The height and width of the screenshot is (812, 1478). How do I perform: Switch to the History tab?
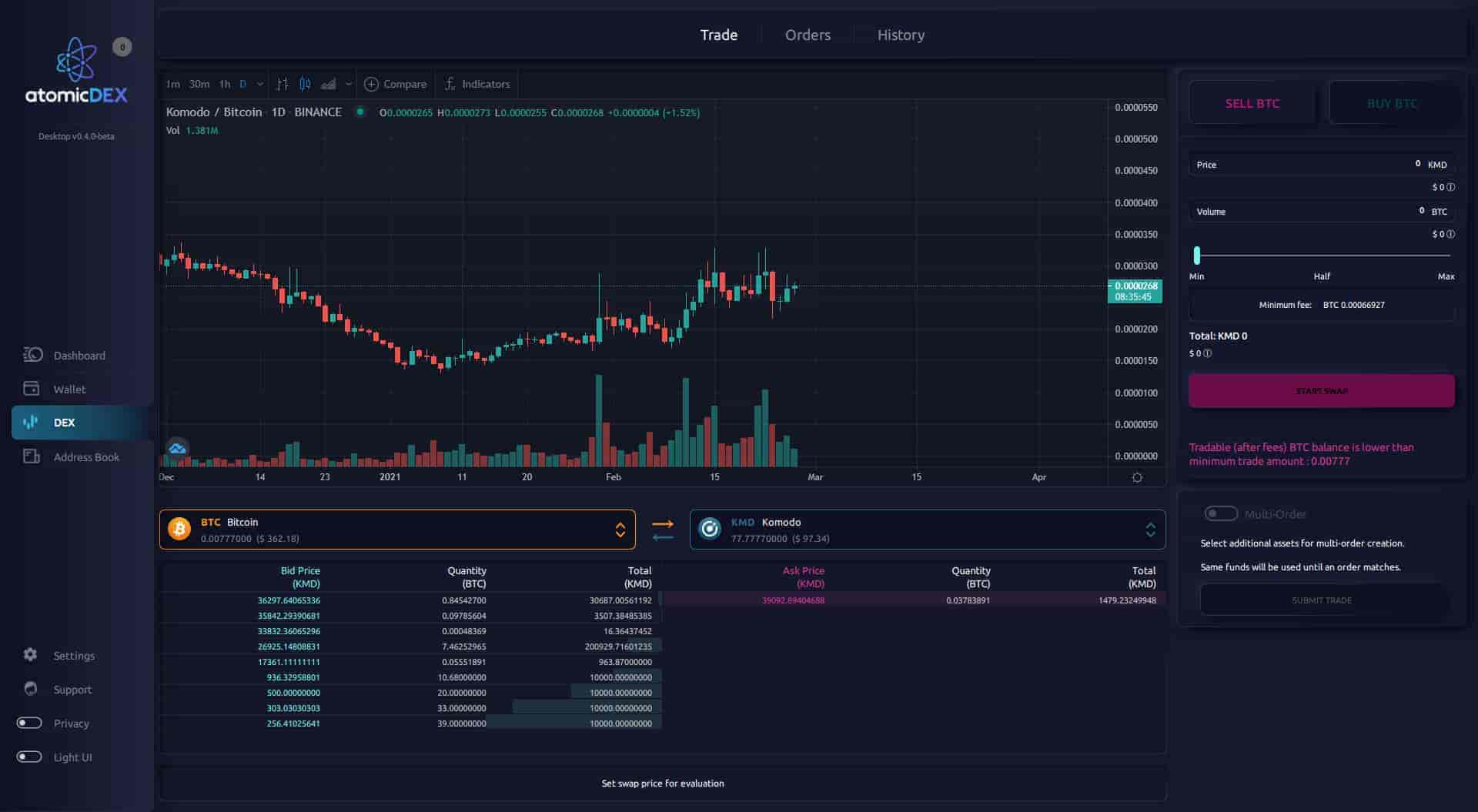pyautogui.click(x=901, y=35)
